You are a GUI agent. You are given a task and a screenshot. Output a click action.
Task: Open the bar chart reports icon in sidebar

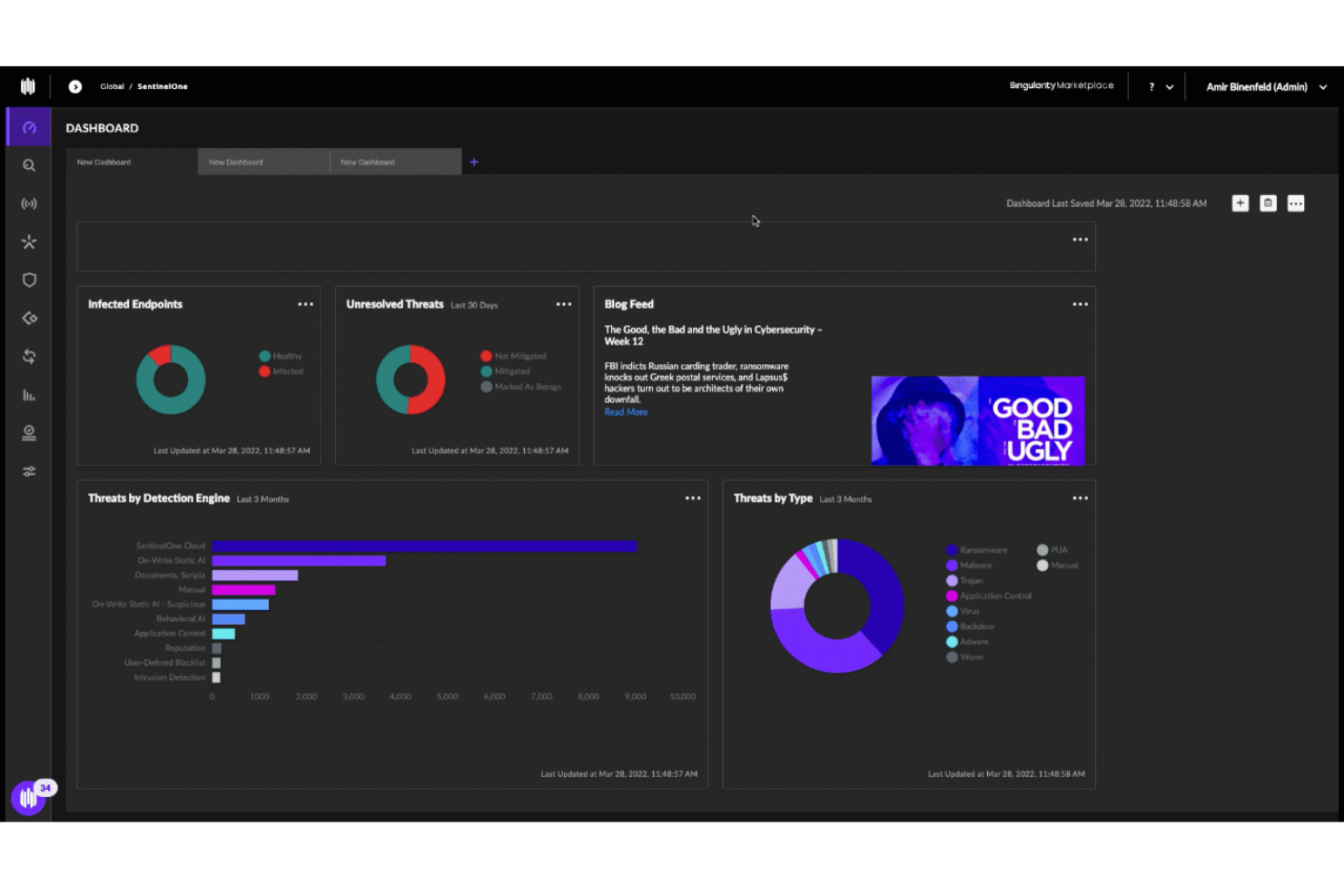click(29, 395)
